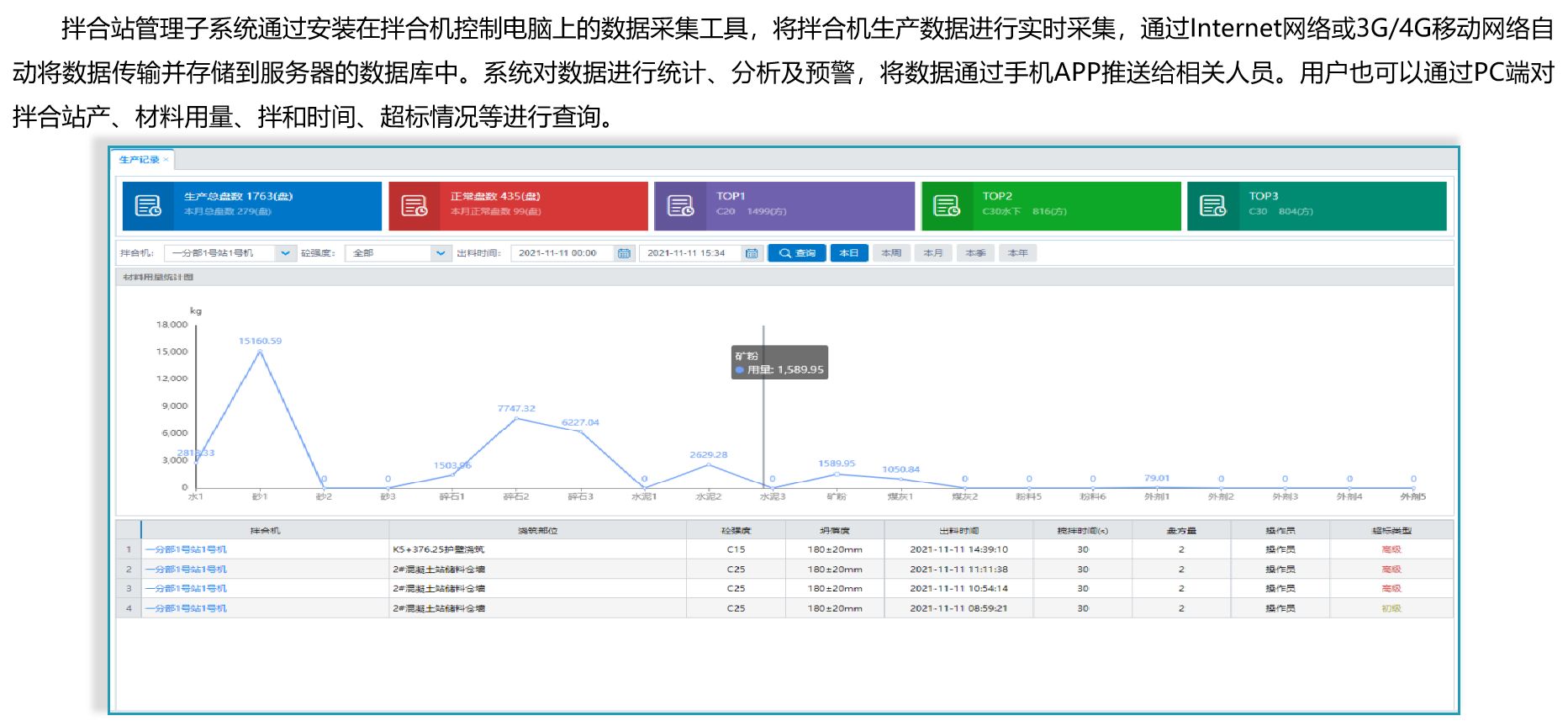The height and width of the screenshot is (721, 1568).
Task: Select the 本日 time range button
Action: pos(849,253)
